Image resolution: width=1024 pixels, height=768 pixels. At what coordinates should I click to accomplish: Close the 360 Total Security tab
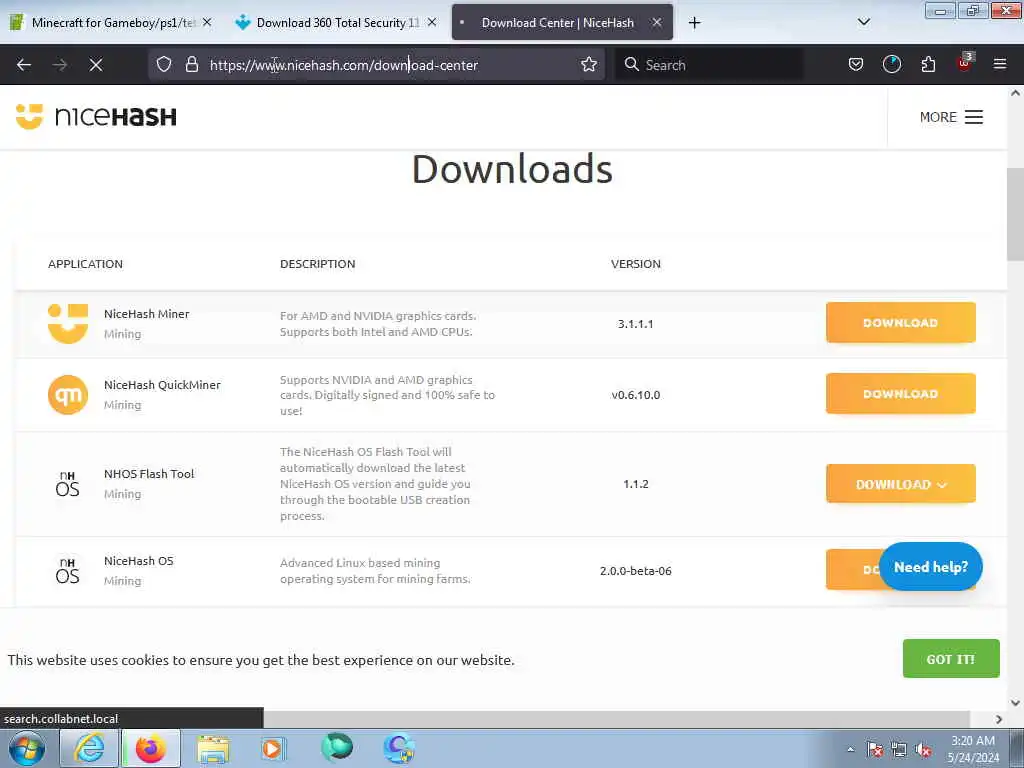(x=432, y=22)
